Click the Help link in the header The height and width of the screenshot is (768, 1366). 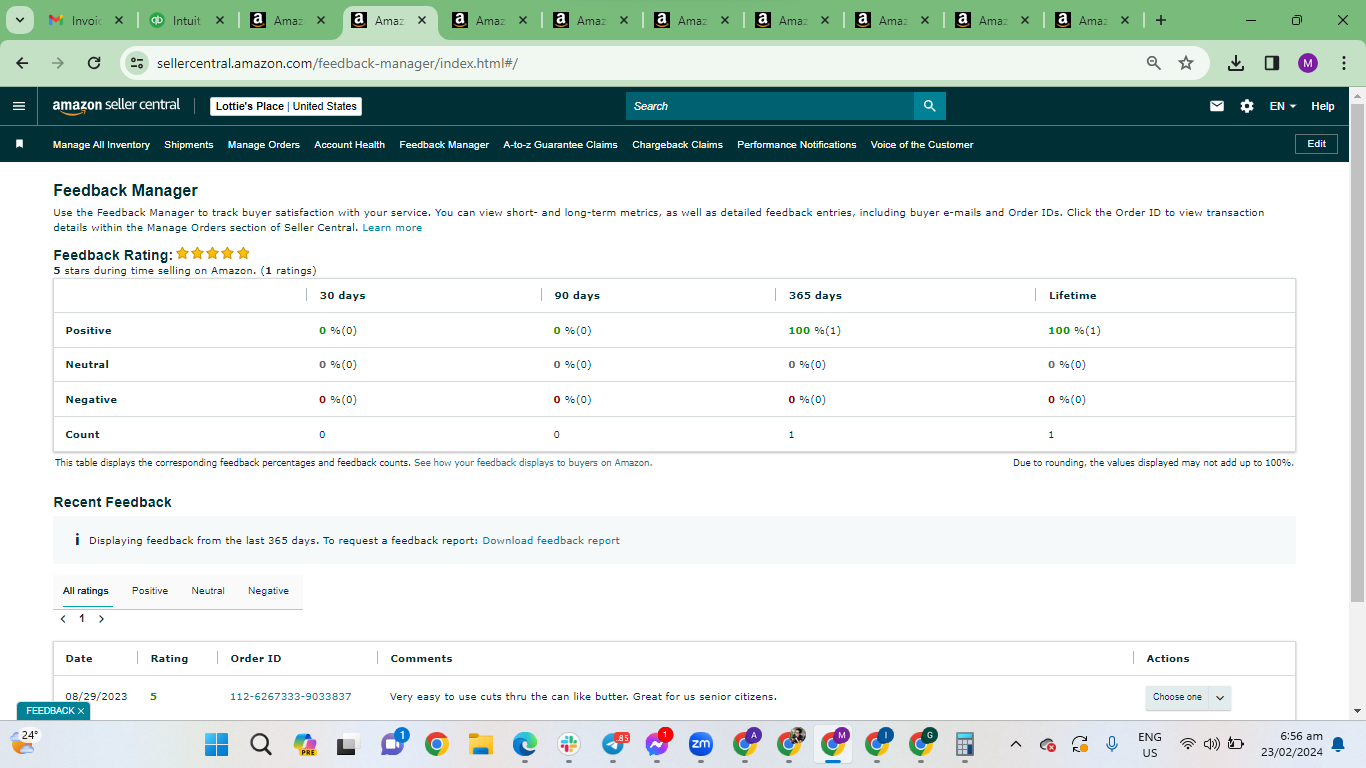pyautogui.click(x=1323, y=106)
